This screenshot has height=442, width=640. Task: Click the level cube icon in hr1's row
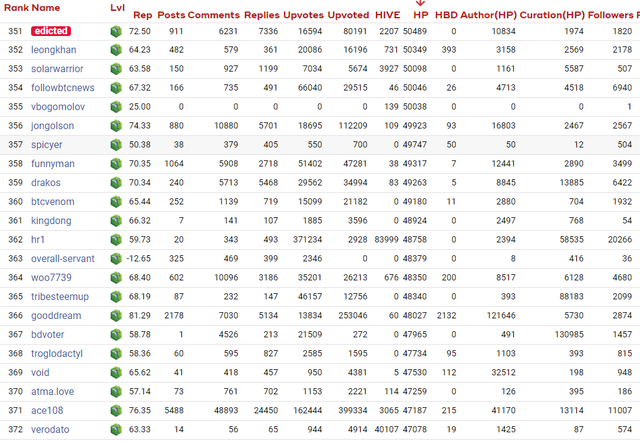(x=116, y=240)
